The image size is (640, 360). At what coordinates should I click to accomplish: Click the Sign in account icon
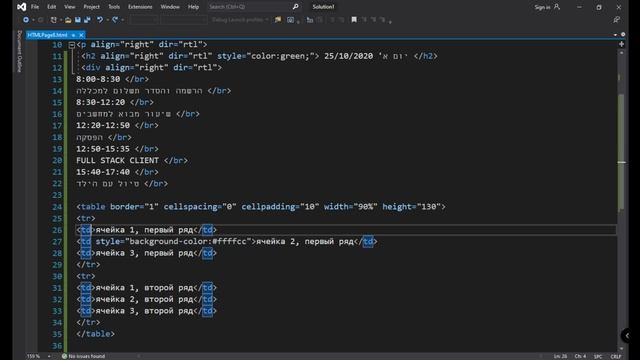tap(557, 7)
